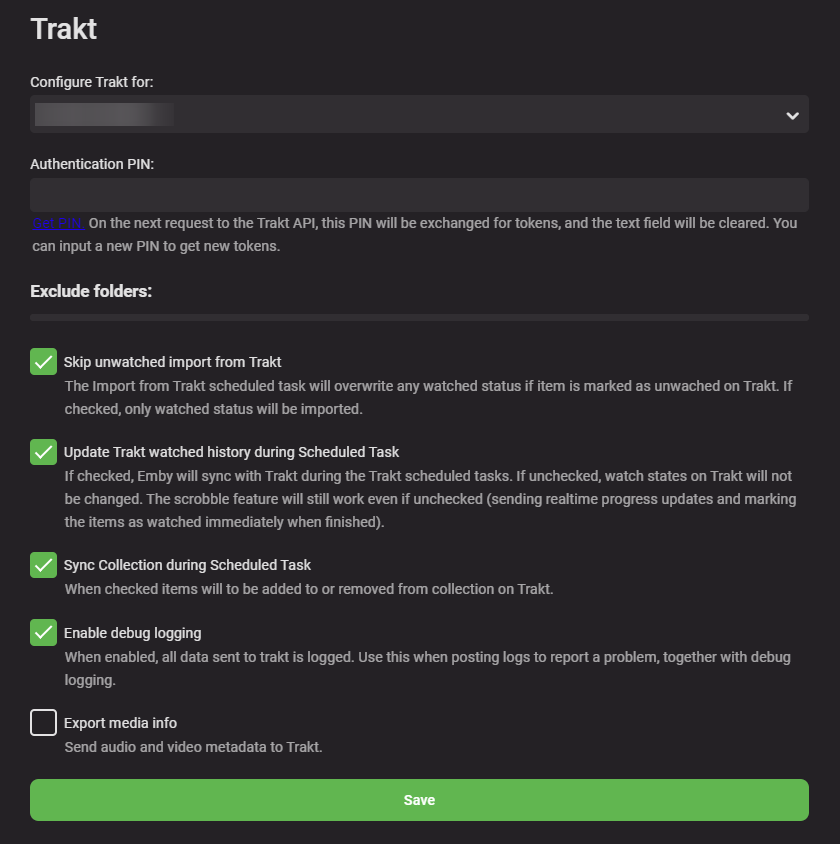Image resolution: width=840 pixels, height=844 pixels.
Task: Click the Trakt page heading
Action: click(63, 29)
